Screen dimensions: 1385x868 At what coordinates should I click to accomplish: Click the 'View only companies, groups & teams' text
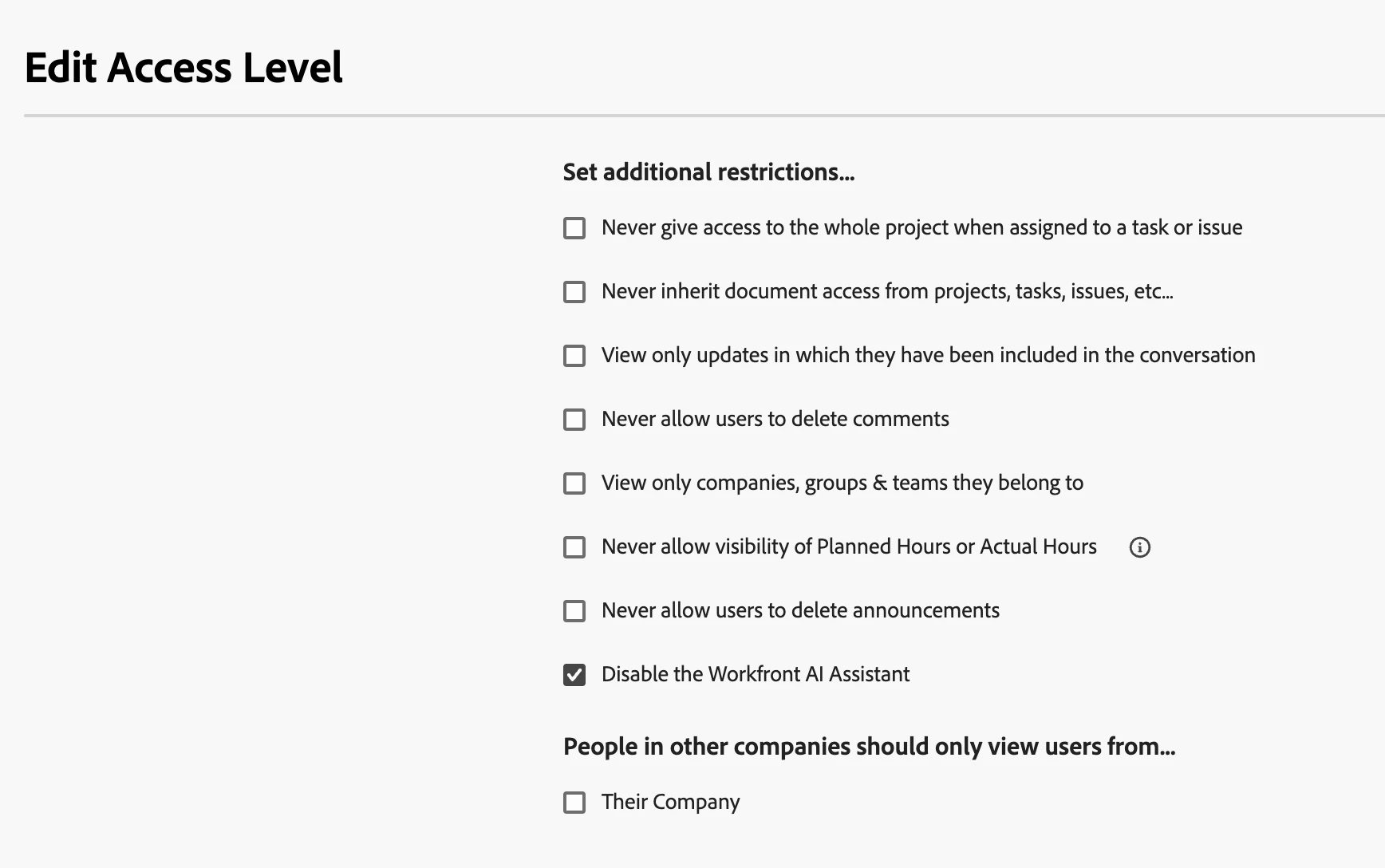click(x=842, y=483)
